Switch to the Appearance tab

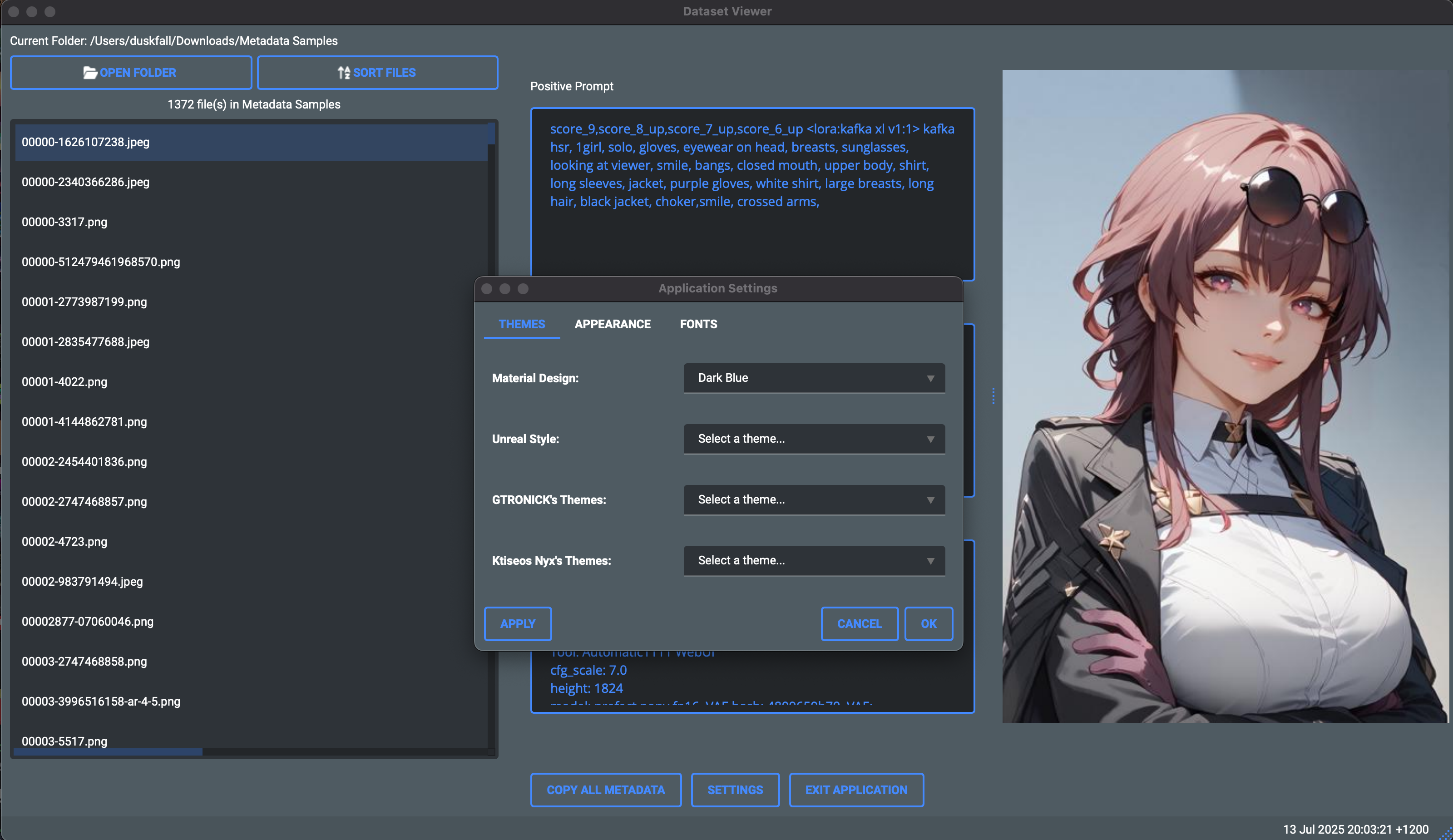[613, 324]
